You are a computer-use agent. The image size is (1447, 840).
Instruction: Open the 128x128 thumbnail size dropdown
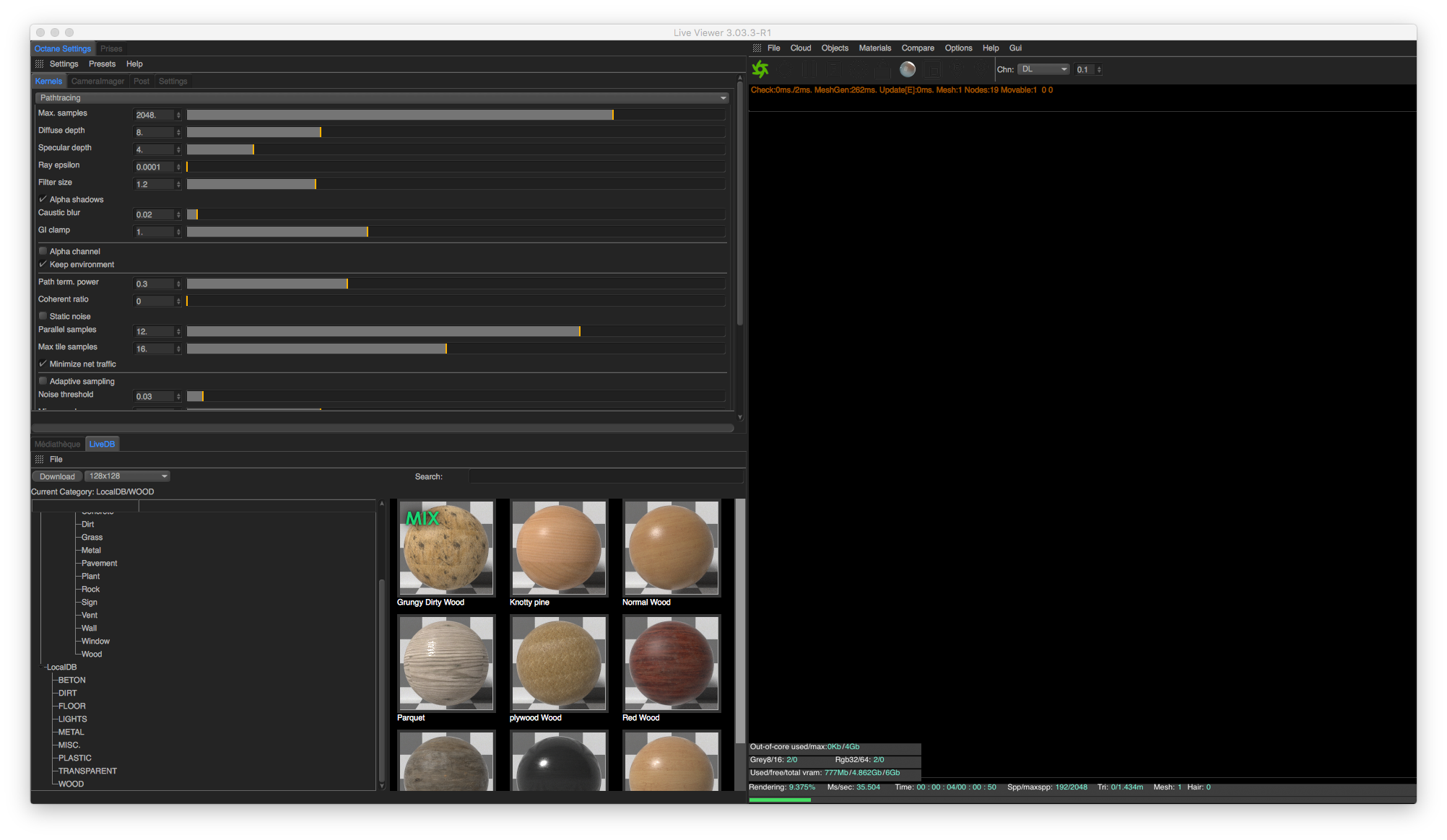[x=128, y=476]
